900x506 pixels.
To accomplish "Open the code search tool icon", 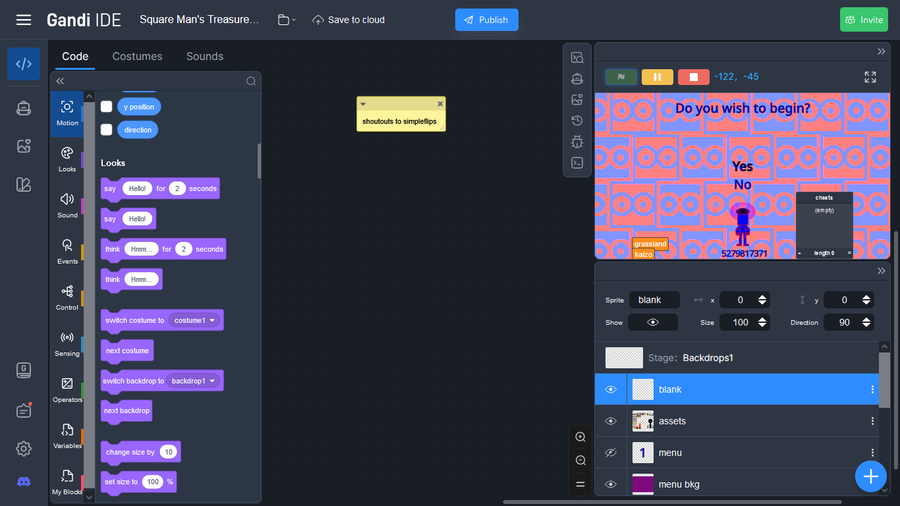I will 577,57.
